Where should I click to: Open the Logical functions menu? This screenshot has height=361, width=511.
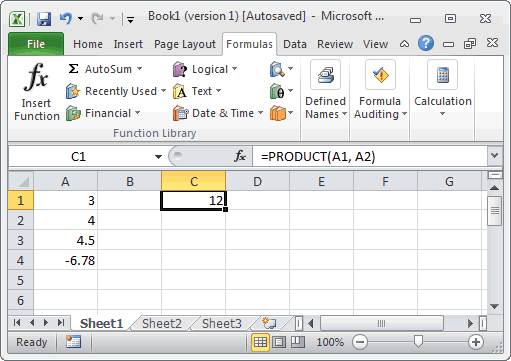coord(205,69)
